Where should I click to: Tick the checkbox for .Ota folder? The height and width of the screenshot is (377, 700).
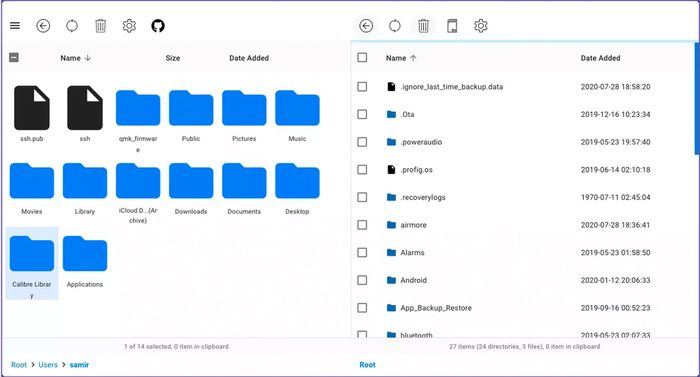point(362,114)
